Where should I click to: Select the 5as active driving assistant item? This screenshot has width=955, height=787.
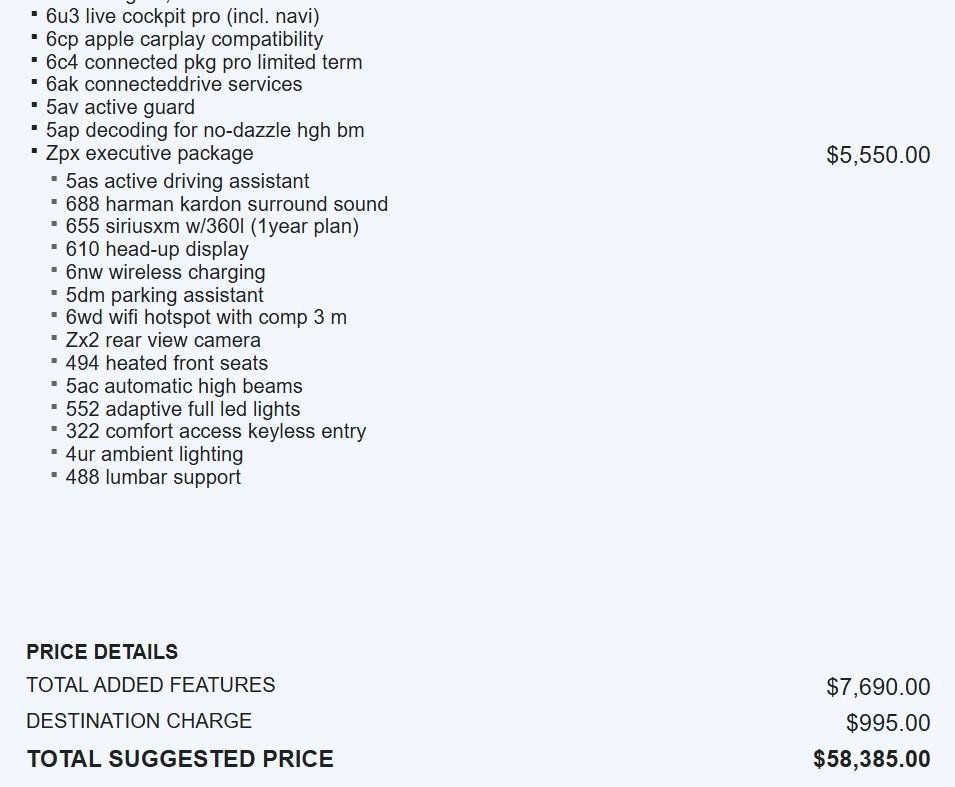pyautogui.click(x=187, y=181)
